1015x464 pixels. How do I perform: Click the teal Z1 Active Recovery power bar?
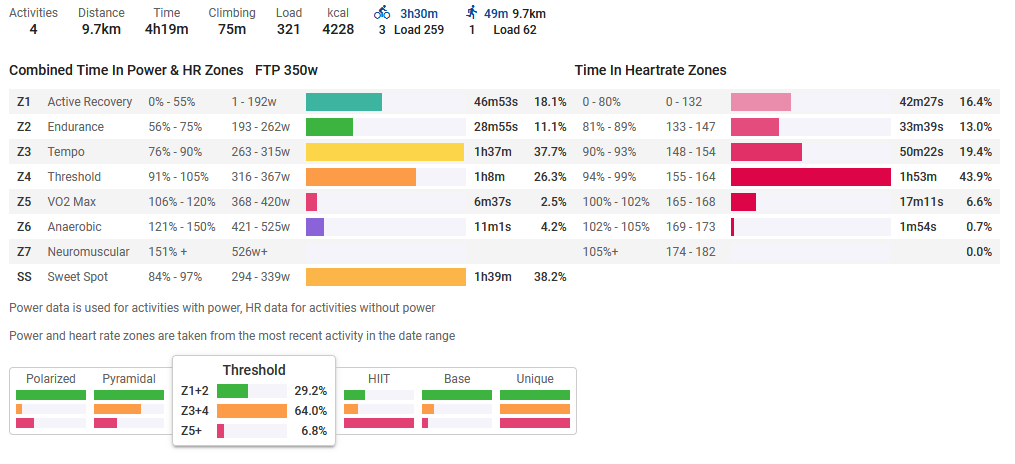coord(344,102)
